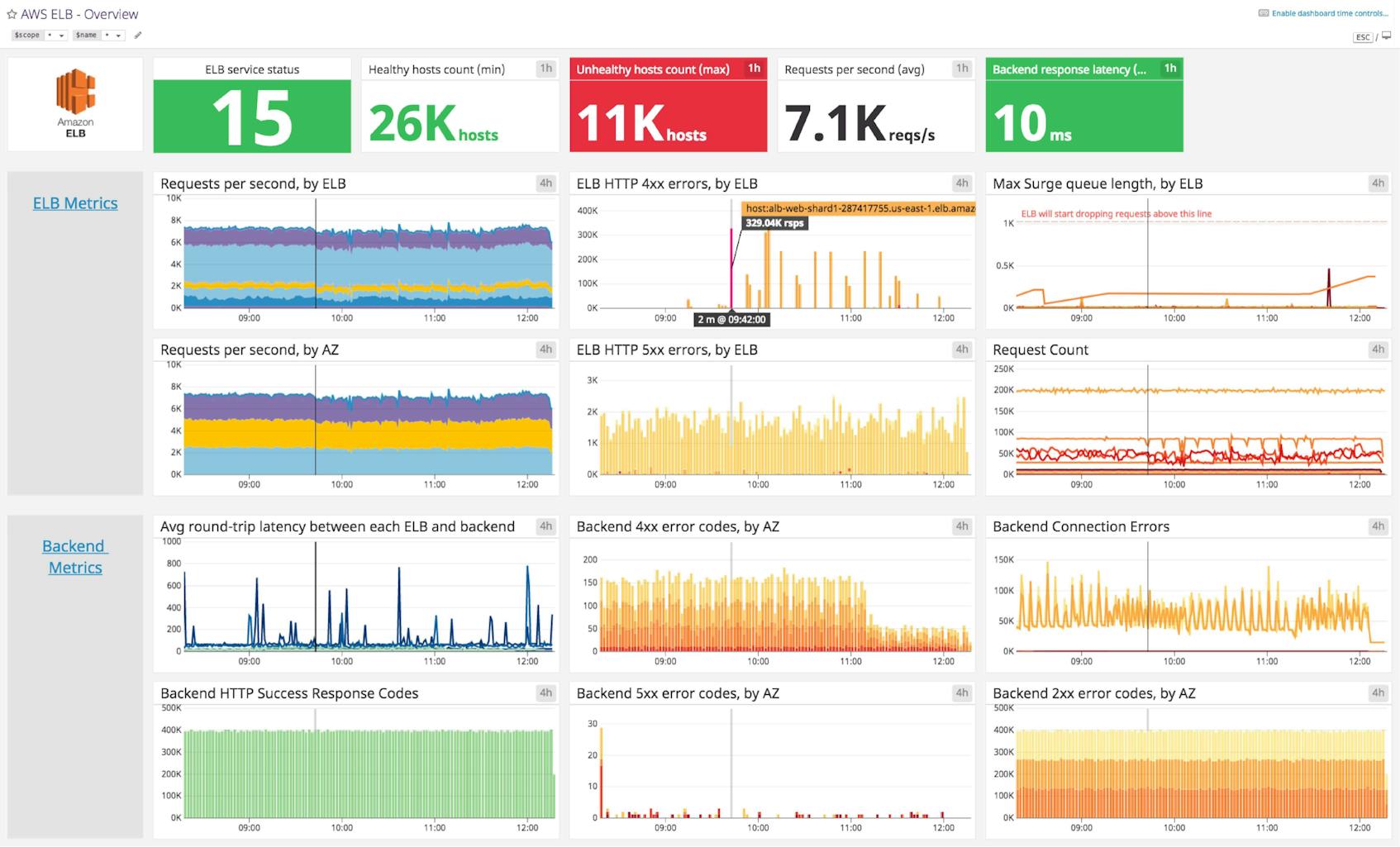Click the pencil icon to edit template variables

pyautogui.click(x=137, y=35)
